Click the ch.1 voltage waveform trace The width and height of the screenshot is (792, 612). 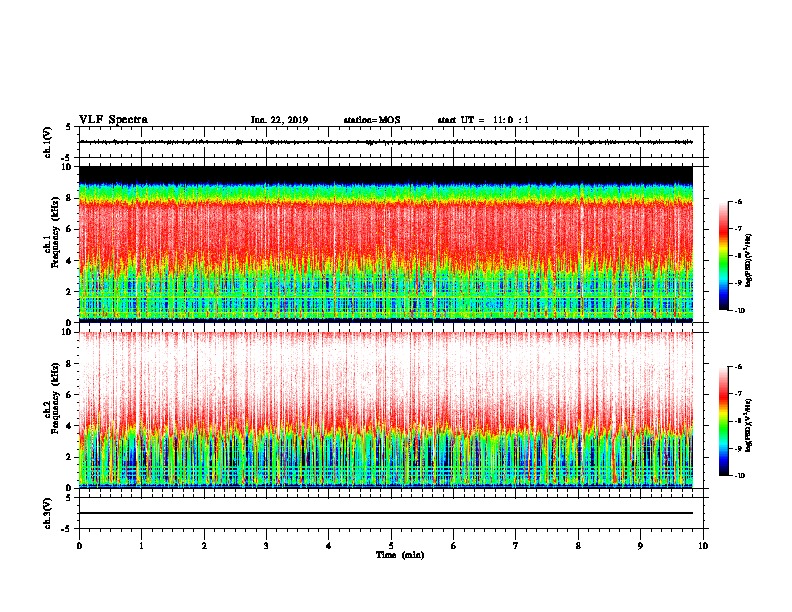[386, 142]
